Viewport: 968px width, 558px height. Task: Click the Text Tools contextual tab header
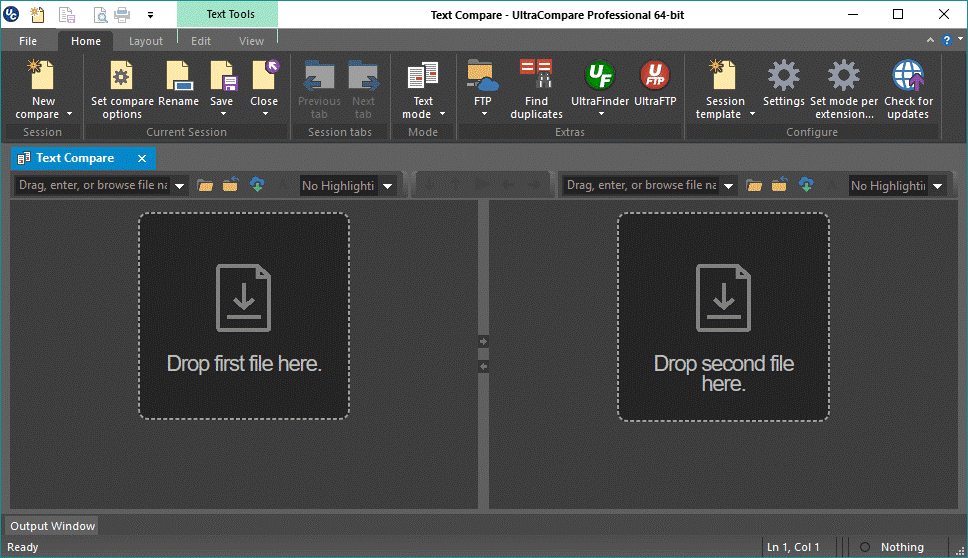(227, 14)
